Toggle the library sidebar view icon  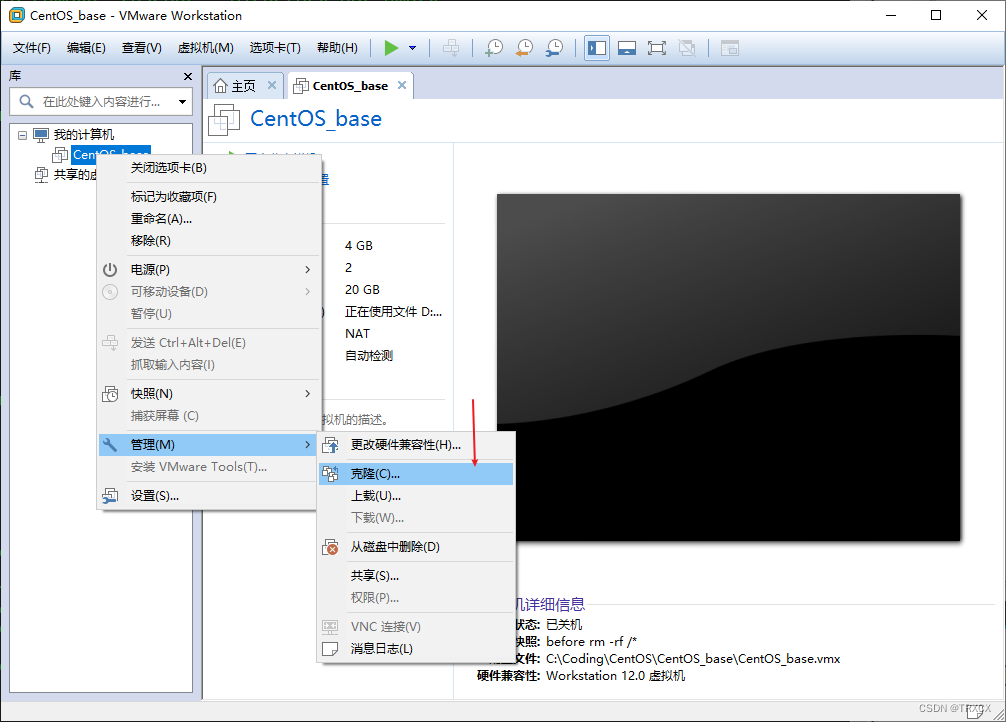point(597,47)
